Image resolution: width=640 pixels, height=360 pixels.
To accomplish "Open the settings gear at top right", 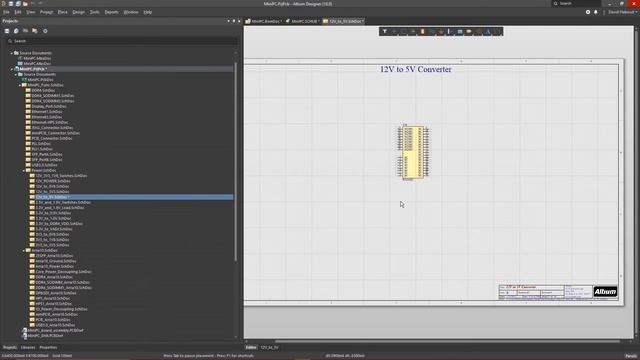I will (588, 12).
